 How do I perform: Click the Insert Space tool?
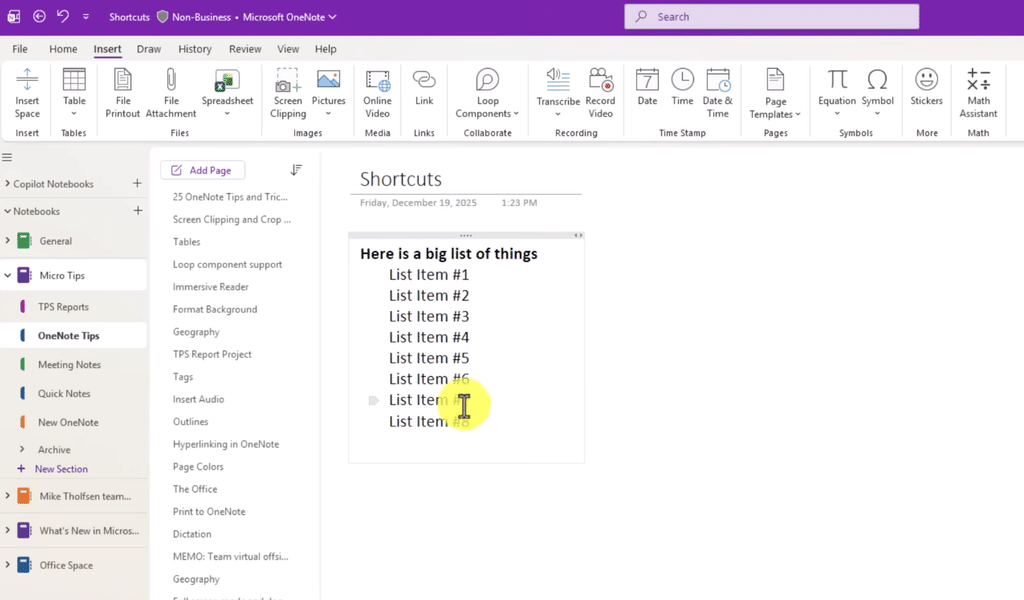point(27,93)
